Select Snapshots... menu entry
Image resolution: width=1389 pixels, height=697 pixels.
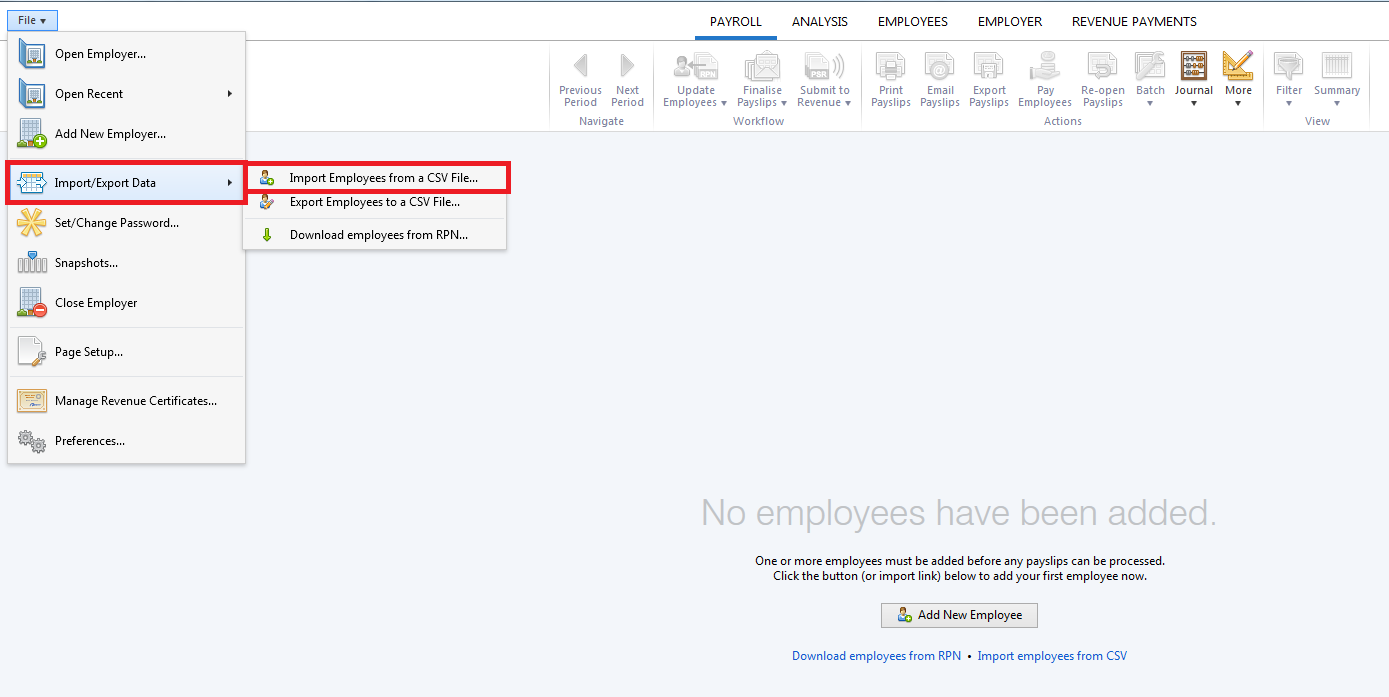pyautogui.click(x=126, y=263)
